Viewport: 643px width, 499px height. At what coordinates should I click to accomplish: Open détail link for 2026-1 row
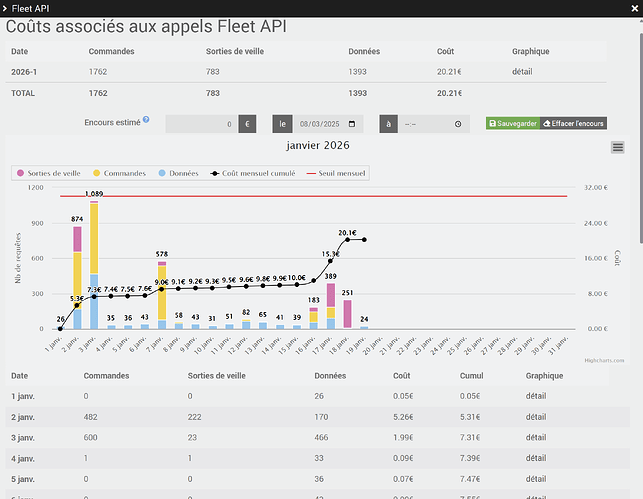click(524, 72)
